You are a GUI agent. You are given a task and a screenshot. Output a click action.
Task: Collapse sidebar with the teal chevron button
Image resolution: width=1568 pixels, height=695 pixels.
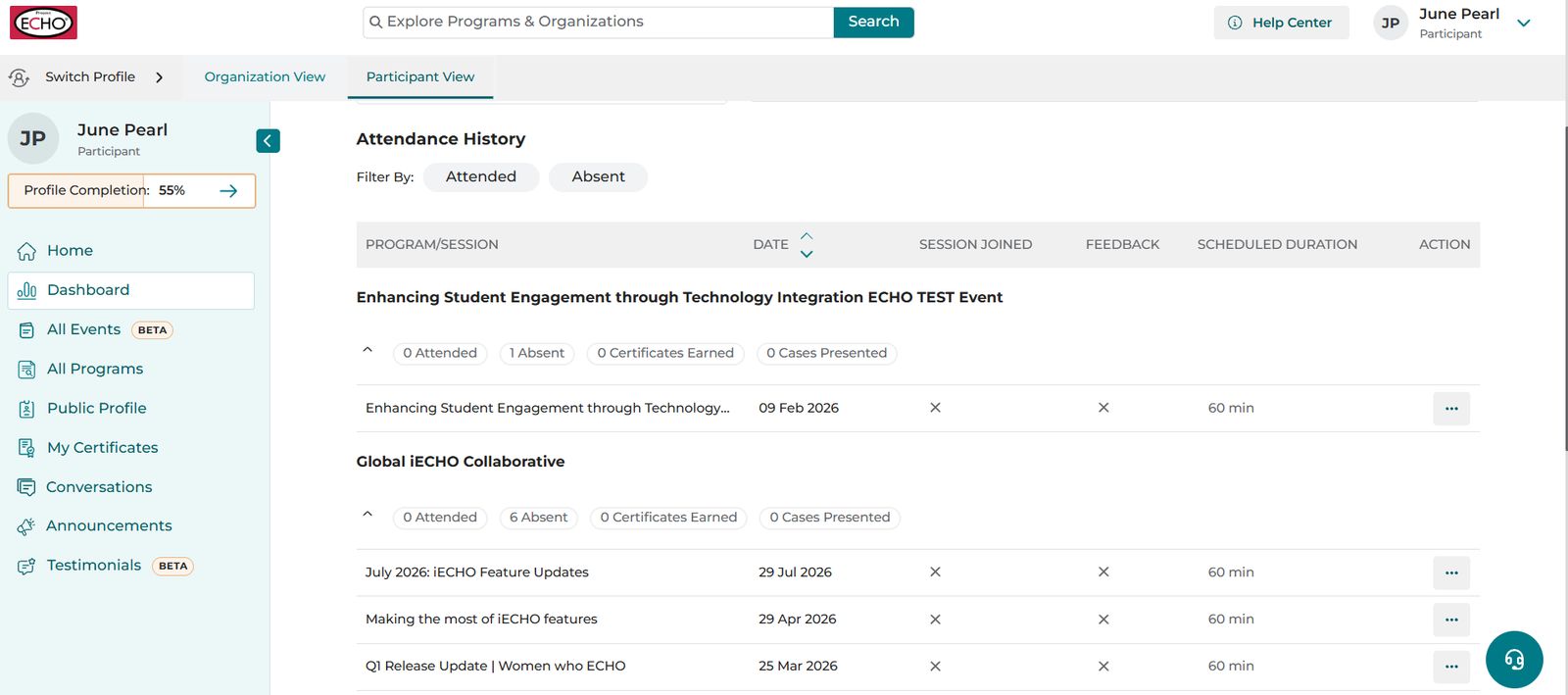pyautogui.click(x=268, y=141)
